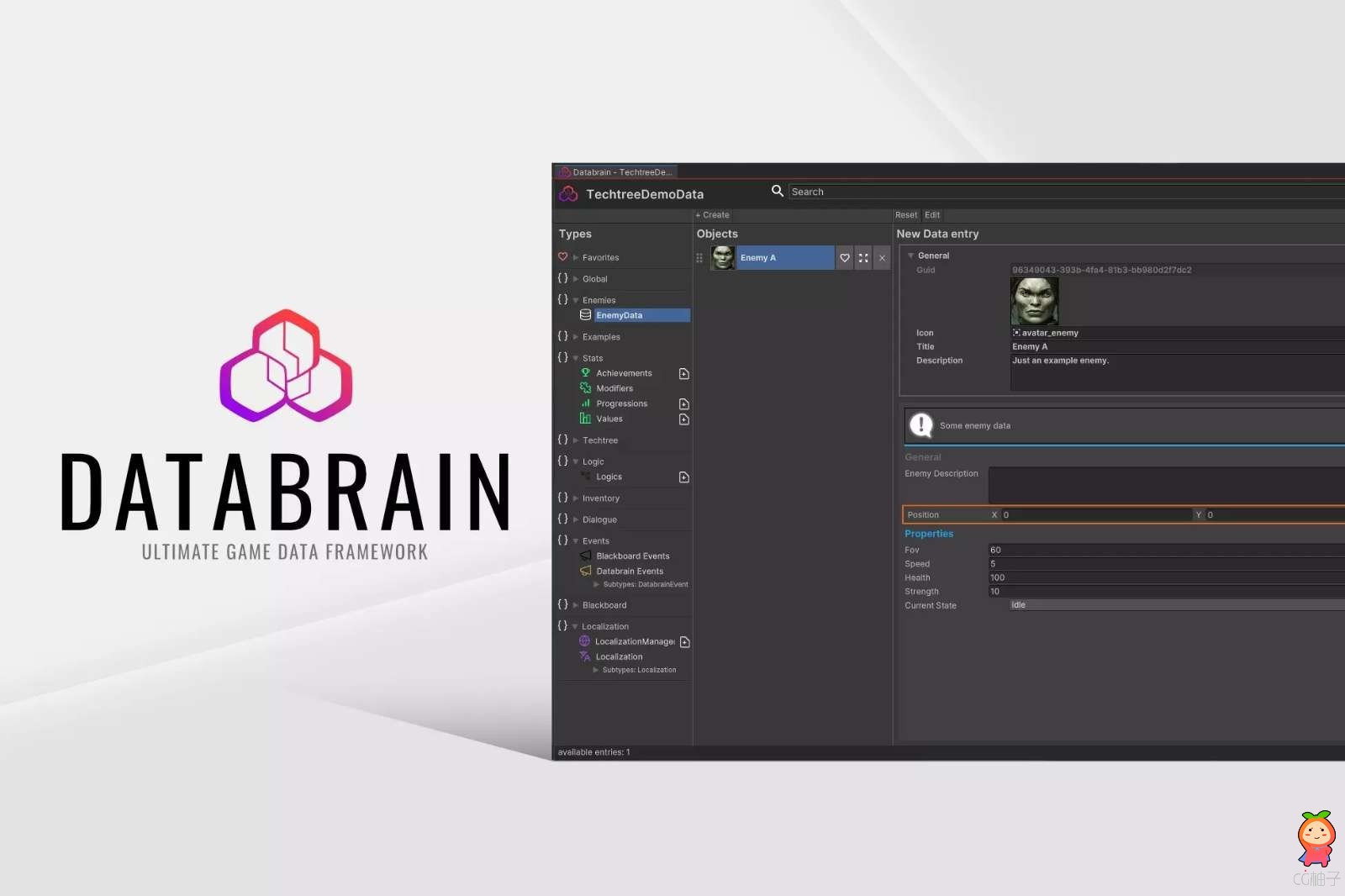Open the Current State Idle dropdown
Image resolution: width=1345 pixels, height=896 pixels.
[x=1177, y=605]
